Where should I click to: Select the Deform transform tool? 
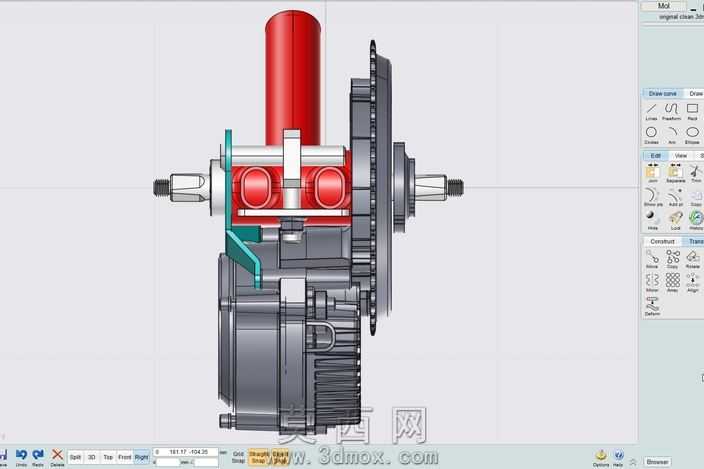click(x=652, y=307)
